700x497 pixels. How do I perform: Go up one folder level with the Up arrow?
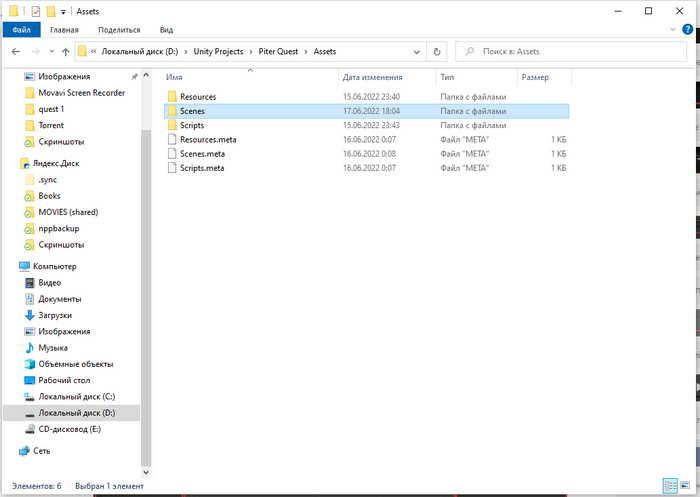66,51
